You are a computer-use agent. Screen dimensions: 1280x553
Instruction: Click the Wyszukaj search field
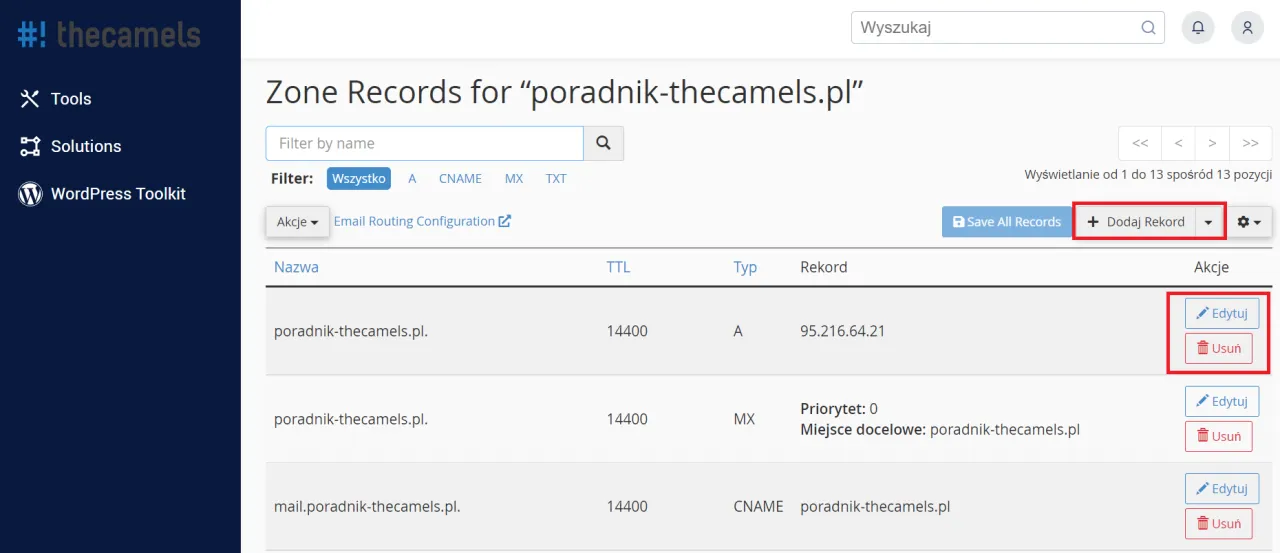click(1008, 28)
